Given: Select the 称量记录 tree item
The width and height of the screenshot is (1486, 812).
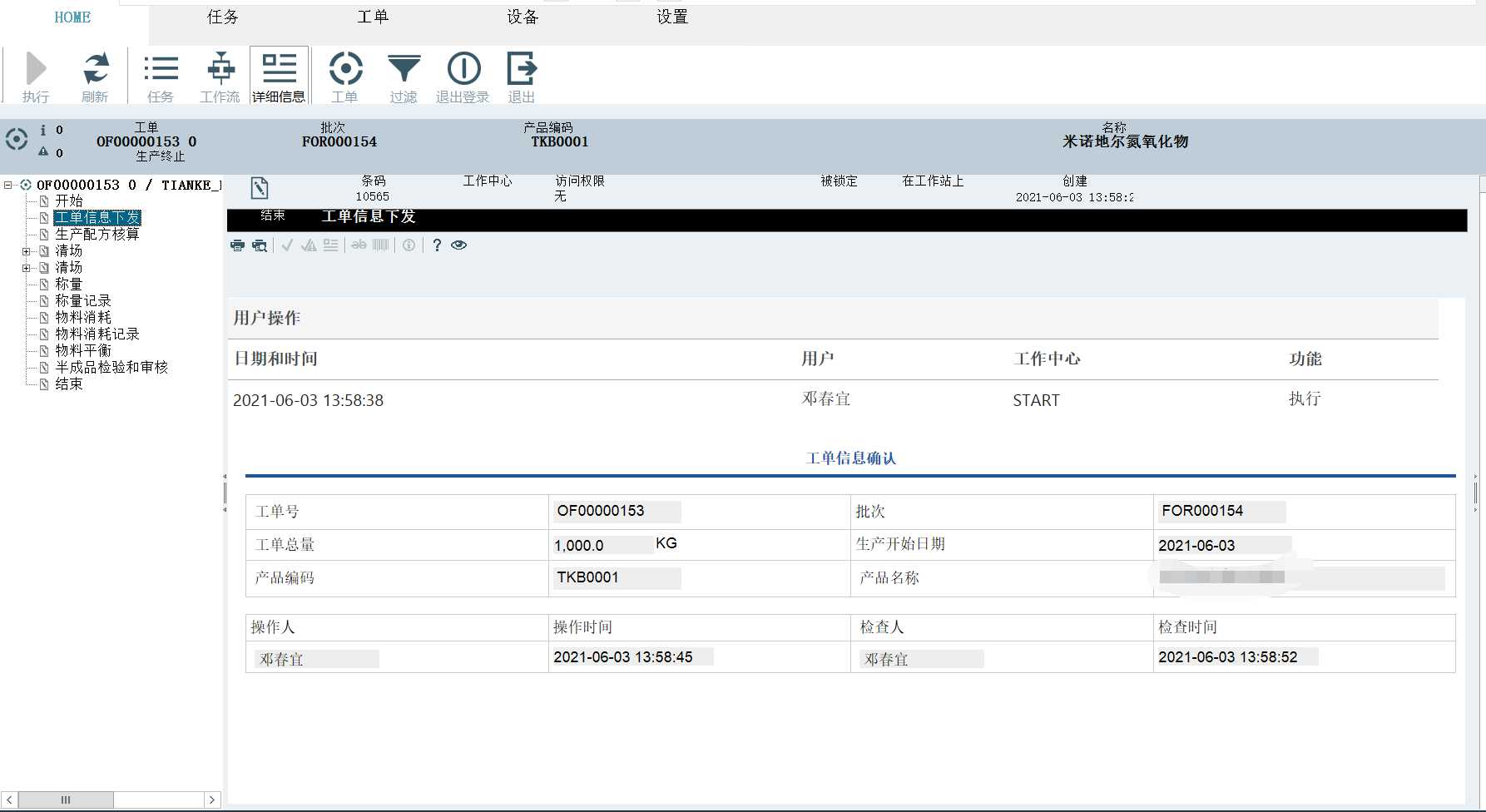Looking at the screenshot, I should 83,301.
